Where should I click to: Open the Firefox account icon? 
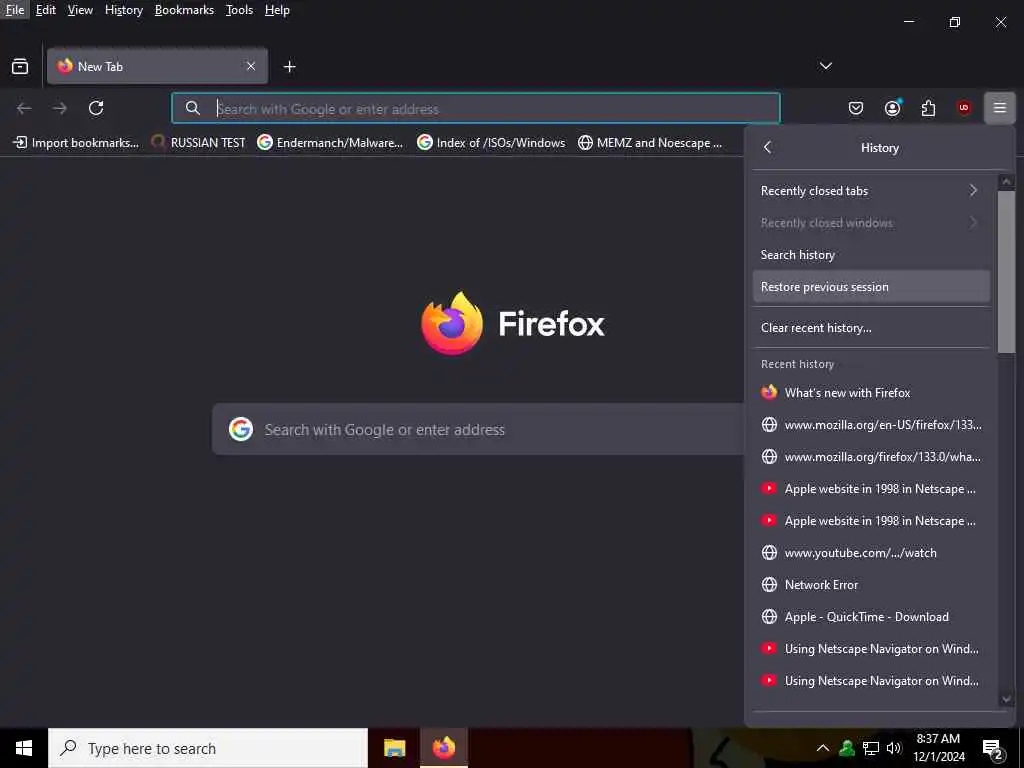(x=892, y=108)
